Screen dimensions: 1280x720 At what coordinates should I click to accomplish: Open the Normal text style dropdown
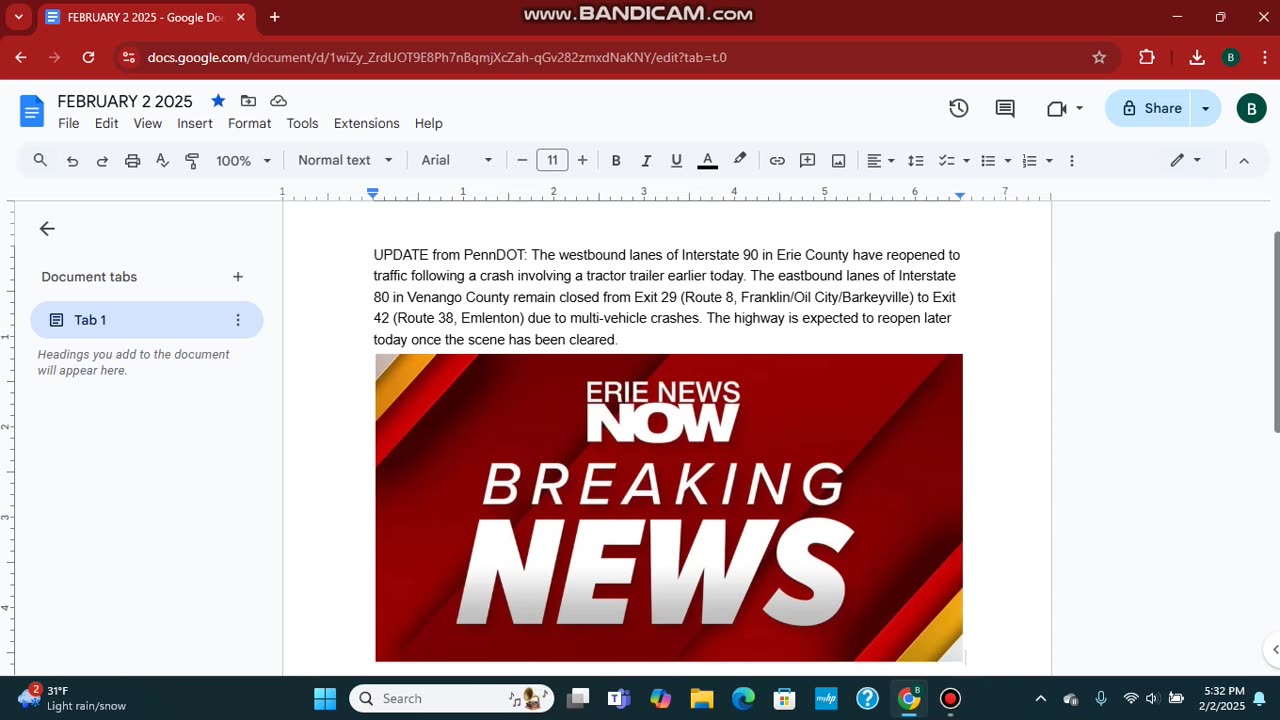click(345, 160)
